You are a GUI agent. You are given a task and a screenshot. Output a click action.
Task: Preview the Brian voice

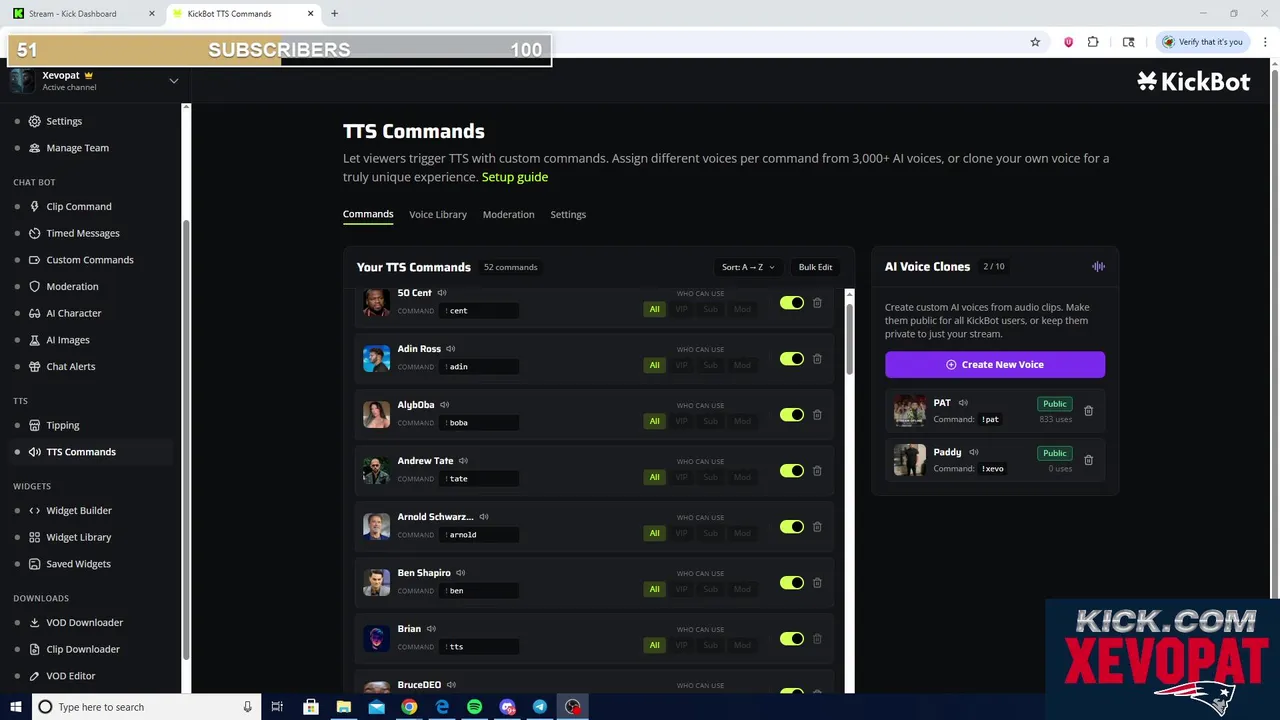pyautogui.click(x=431, y=629)
